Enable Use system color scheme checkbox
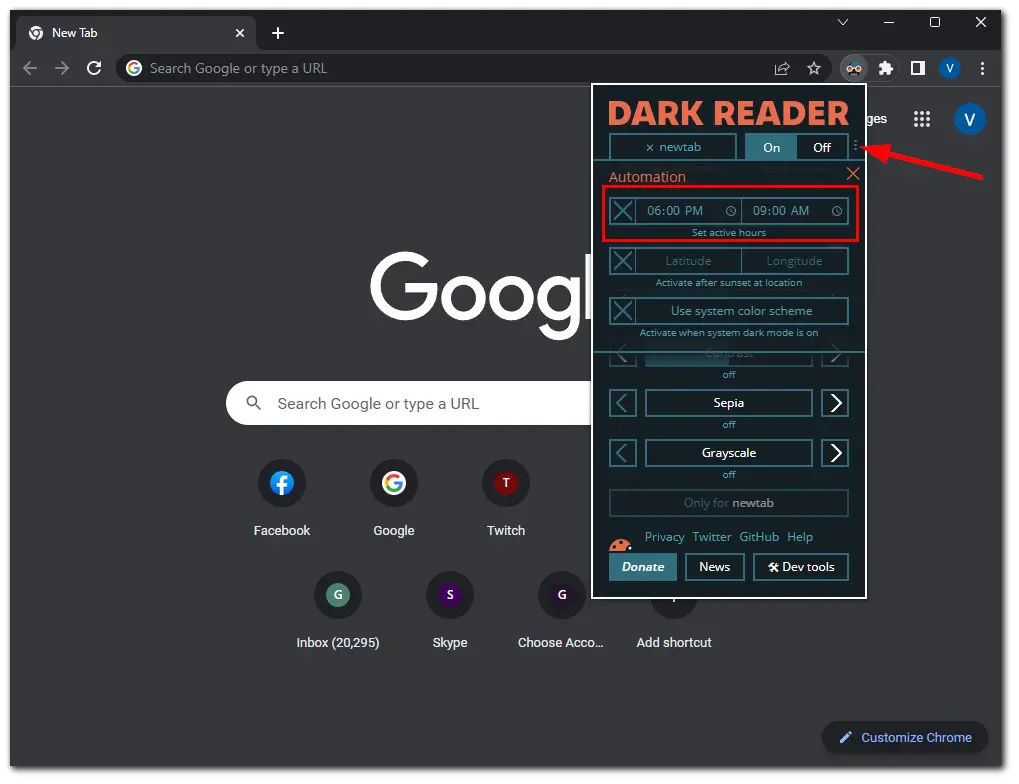Screen dimensions: 1019x784 (623, 311)
